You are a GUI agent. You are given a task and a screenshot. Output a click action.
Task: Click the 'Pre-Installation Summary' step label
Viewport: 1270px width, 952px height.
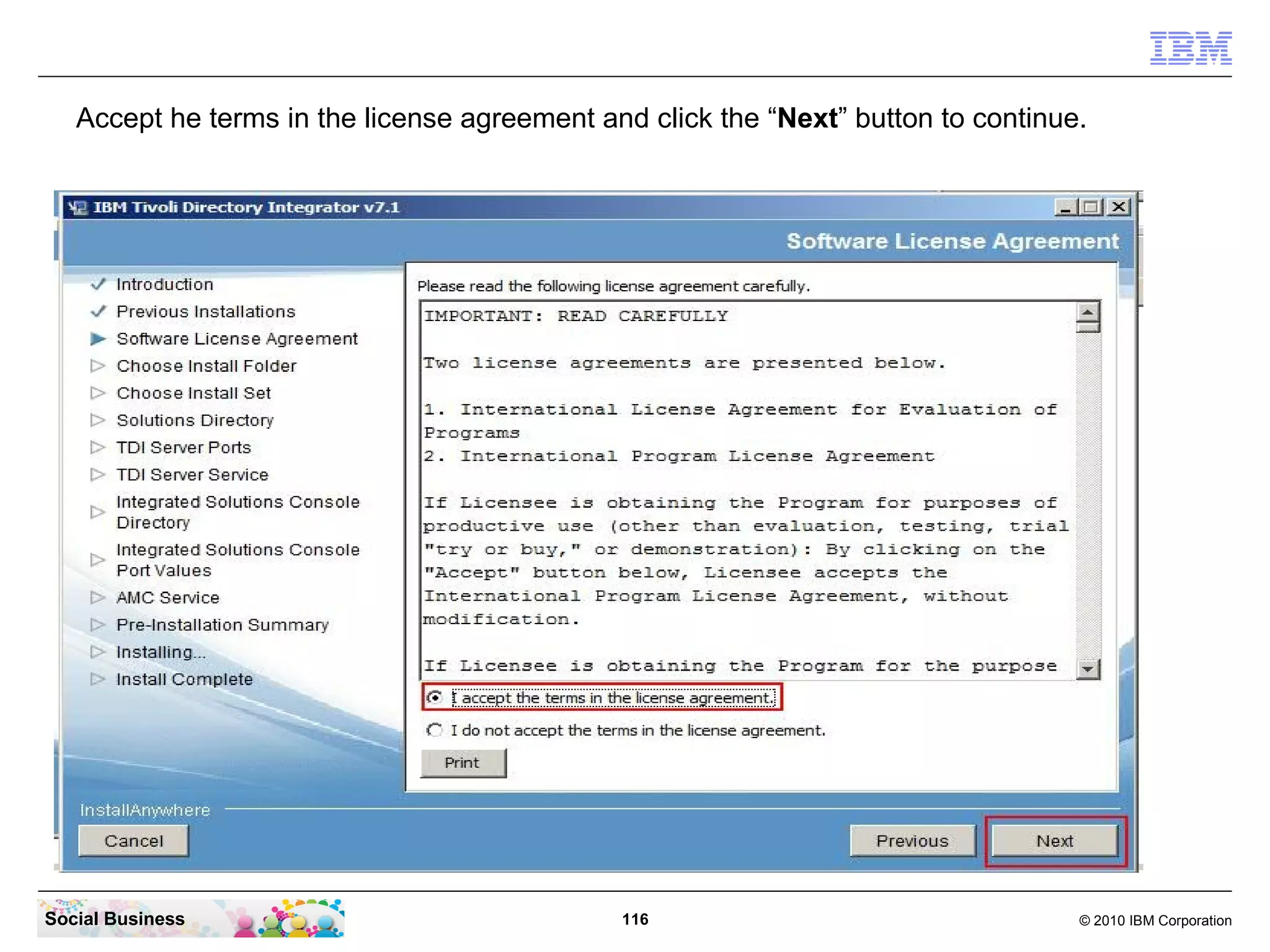point(223,625)
